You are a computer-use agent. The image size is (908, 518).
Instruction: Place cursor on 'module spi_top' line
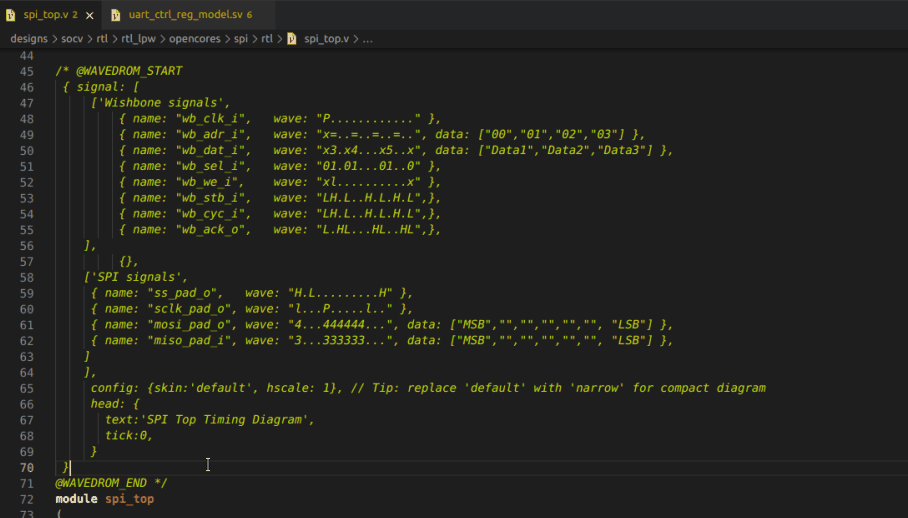[x=104, y=499]
